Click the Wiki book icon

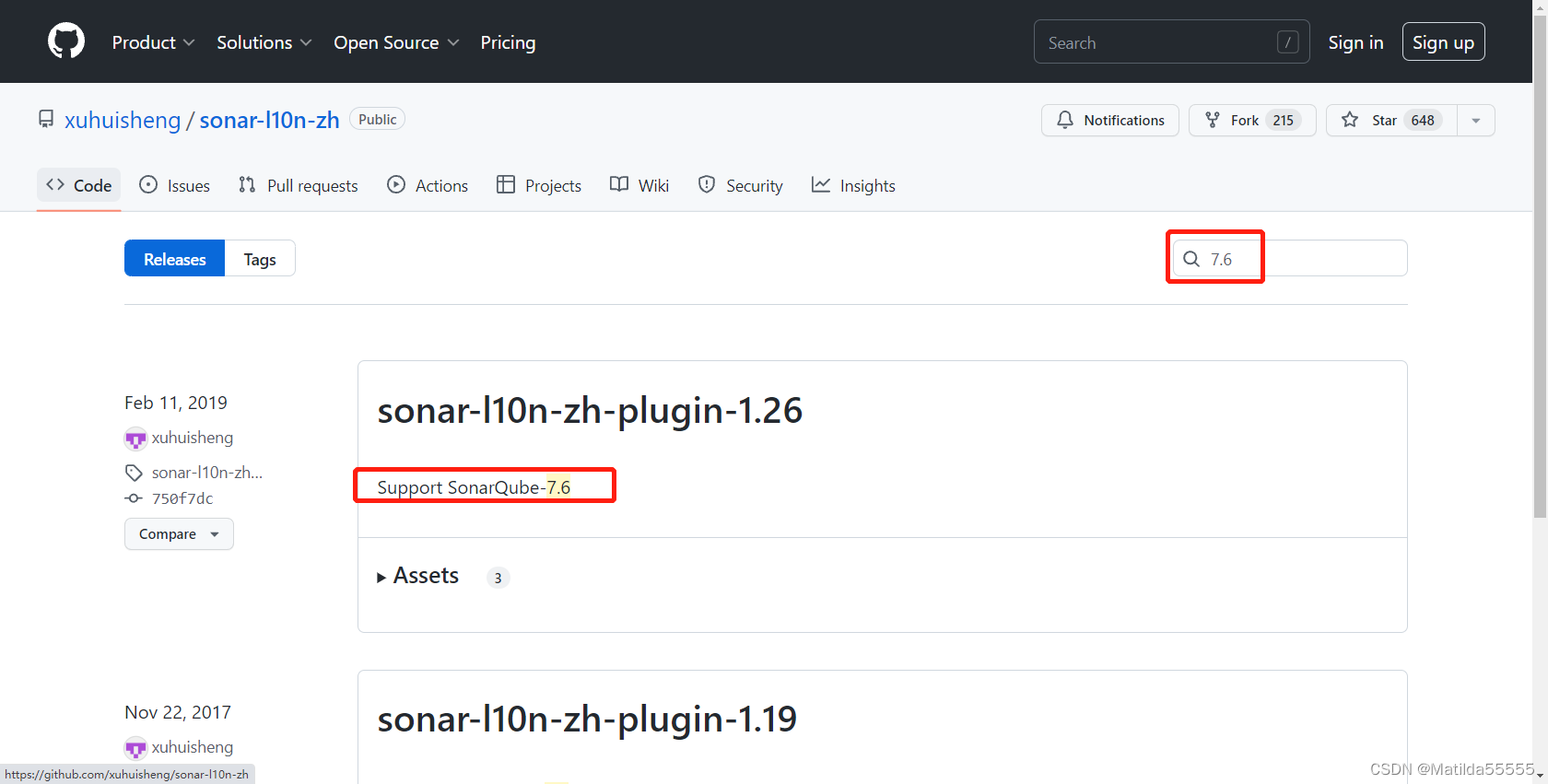click(619, 184)
